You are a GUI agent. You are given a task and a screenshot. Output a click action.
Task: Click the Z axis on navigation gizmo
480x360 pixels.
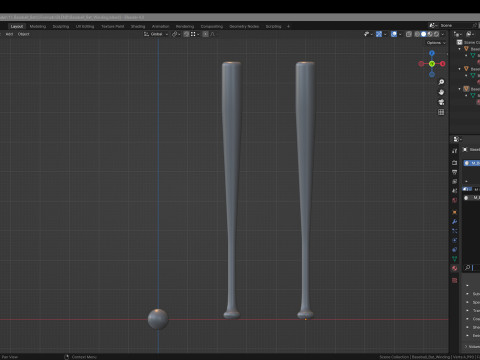432,53
